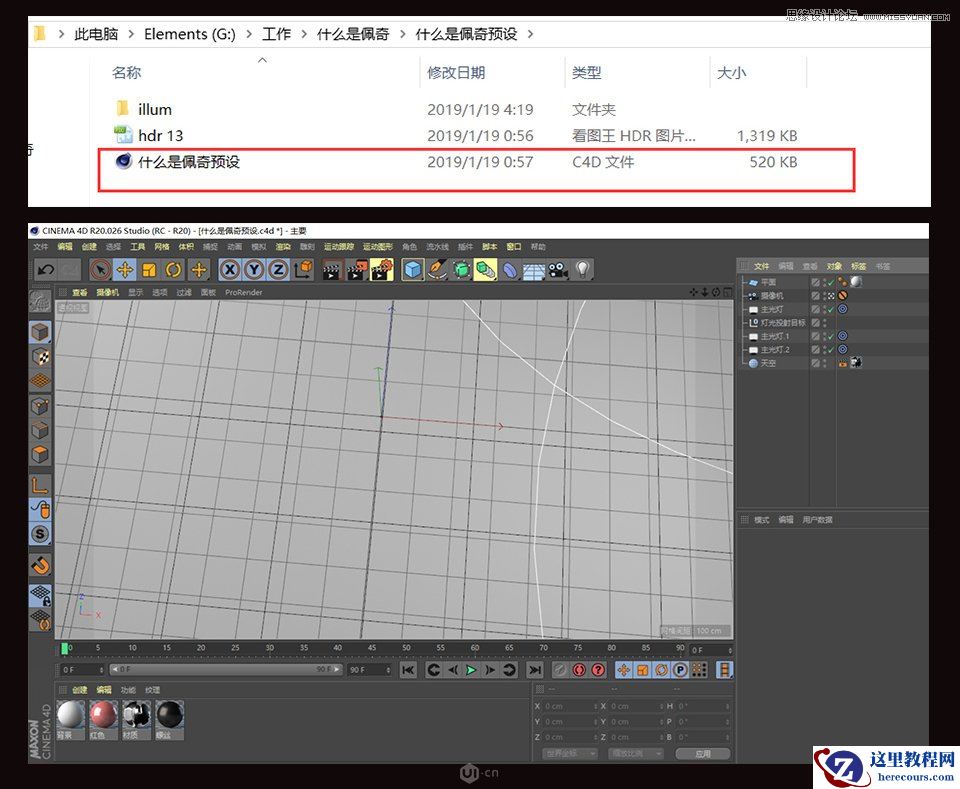Screen dimensions: 960x789
Task: Click the Undo arrow icon
Action: 46,269
